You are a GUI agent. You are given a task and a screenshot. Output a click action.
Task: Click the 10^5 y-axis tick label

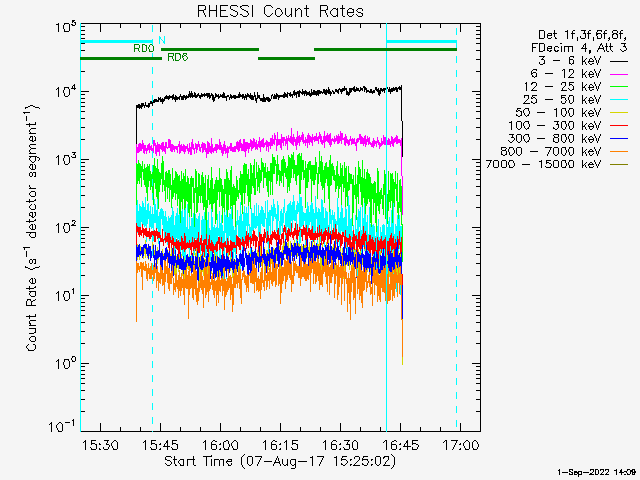pyautogui.click(x=64, y=29)
